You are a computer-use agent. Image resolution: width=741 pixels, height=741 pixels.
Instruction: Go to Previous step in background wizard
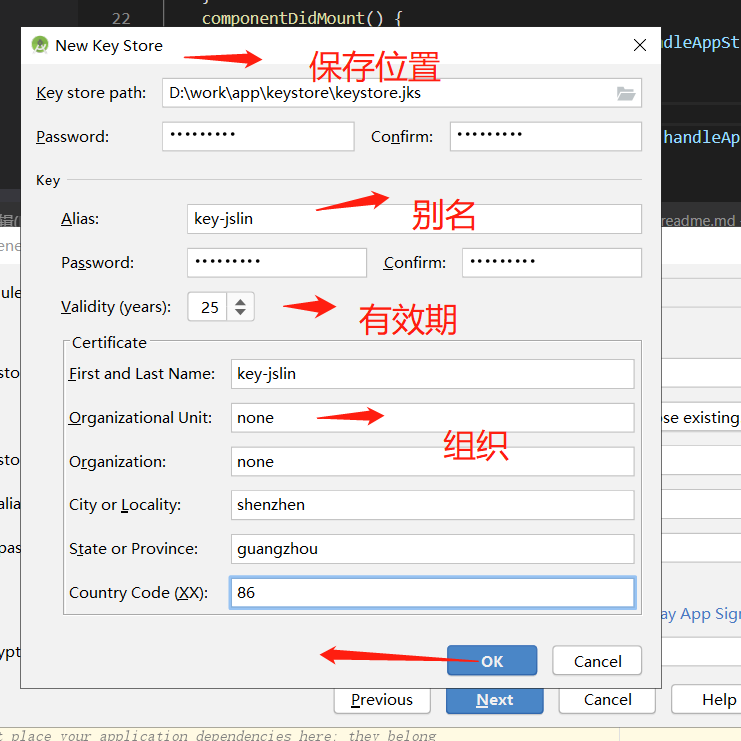click(382, 700)
